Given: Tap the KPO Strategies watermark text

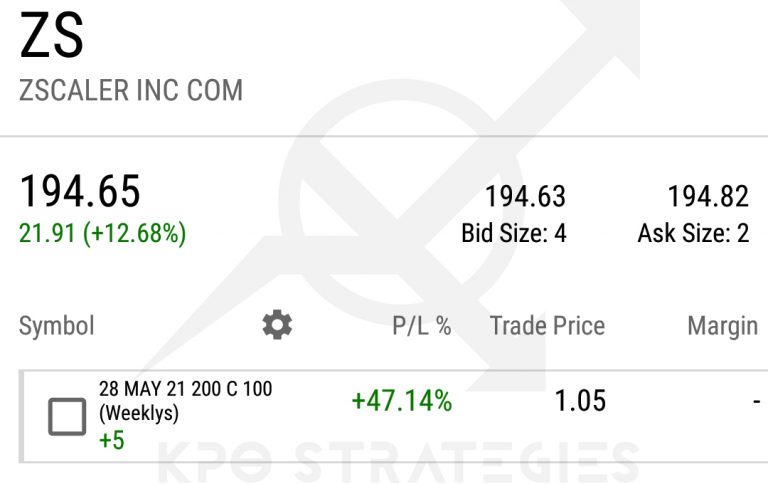Looking at the screenshot, I should 400,463.
